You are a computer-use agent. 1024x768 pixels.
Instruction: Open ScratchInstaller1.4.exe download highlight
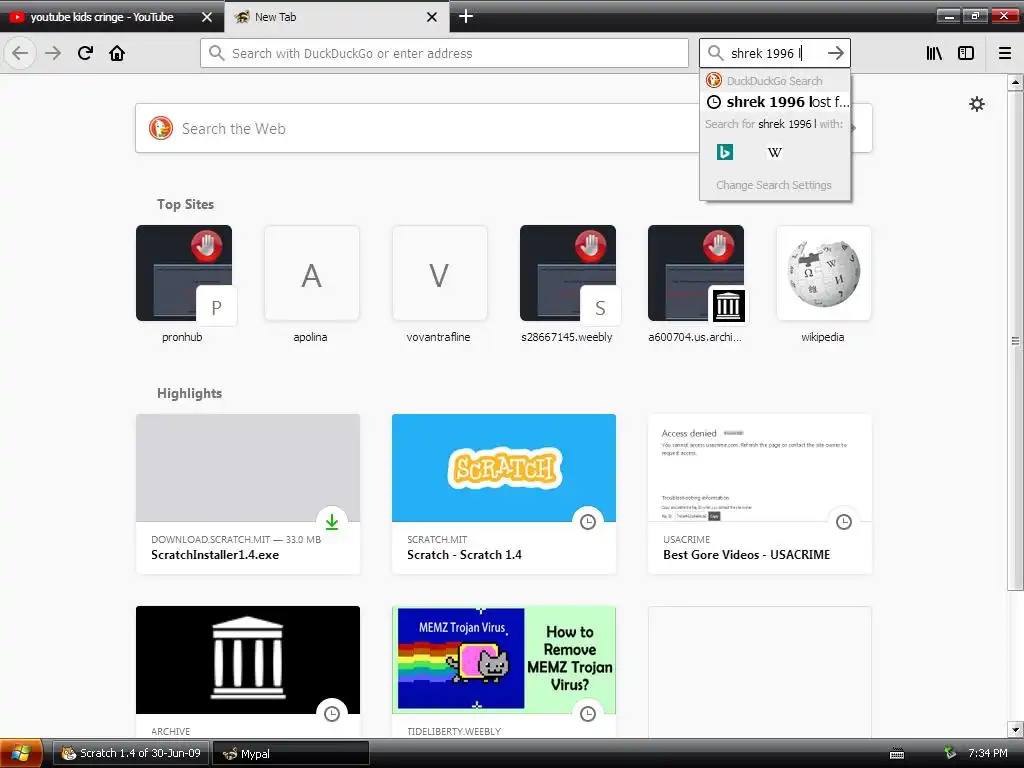click(x=248, y=494)
